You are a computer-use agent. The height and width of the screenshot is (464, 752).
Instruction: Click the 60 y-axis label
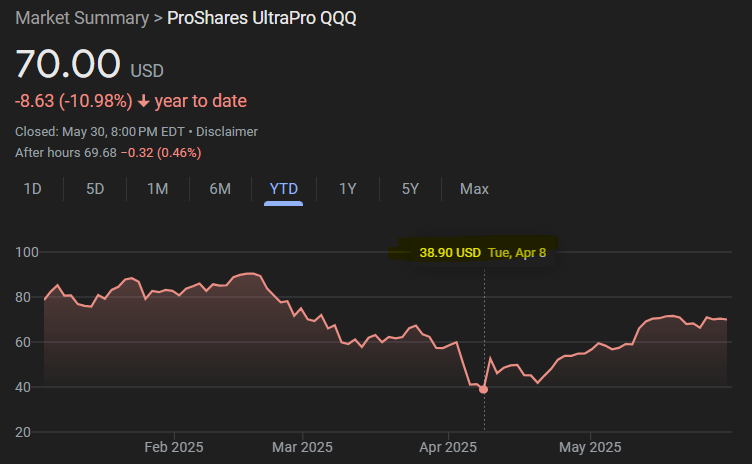coord(23,342)
